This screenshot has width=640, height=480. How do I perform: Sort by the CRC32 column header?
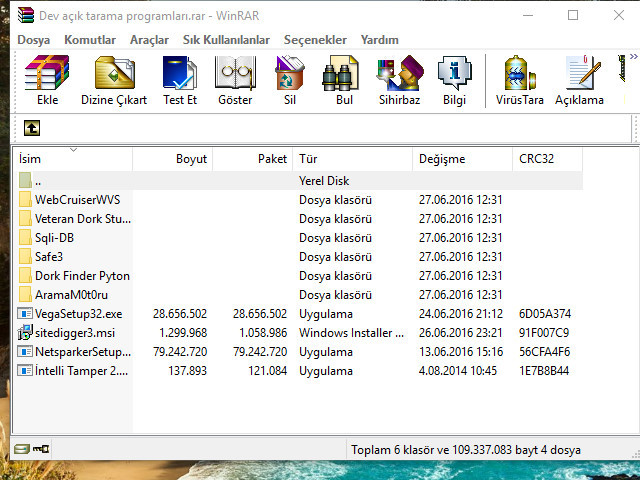[547, 159]
